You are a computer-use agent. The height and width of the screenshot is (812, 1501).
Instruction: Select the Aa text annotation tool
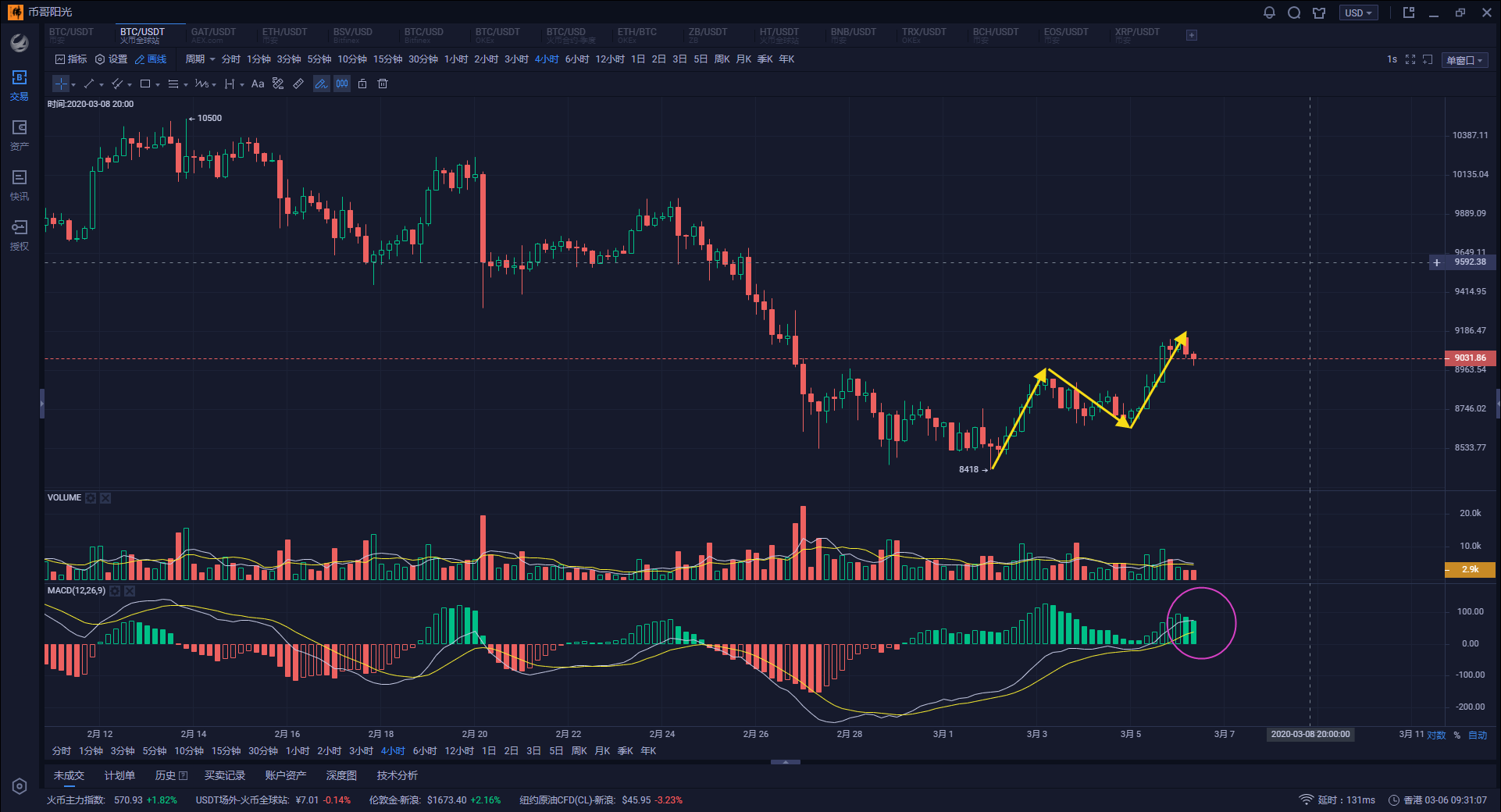pyautogui.click(x=258, y=84)
